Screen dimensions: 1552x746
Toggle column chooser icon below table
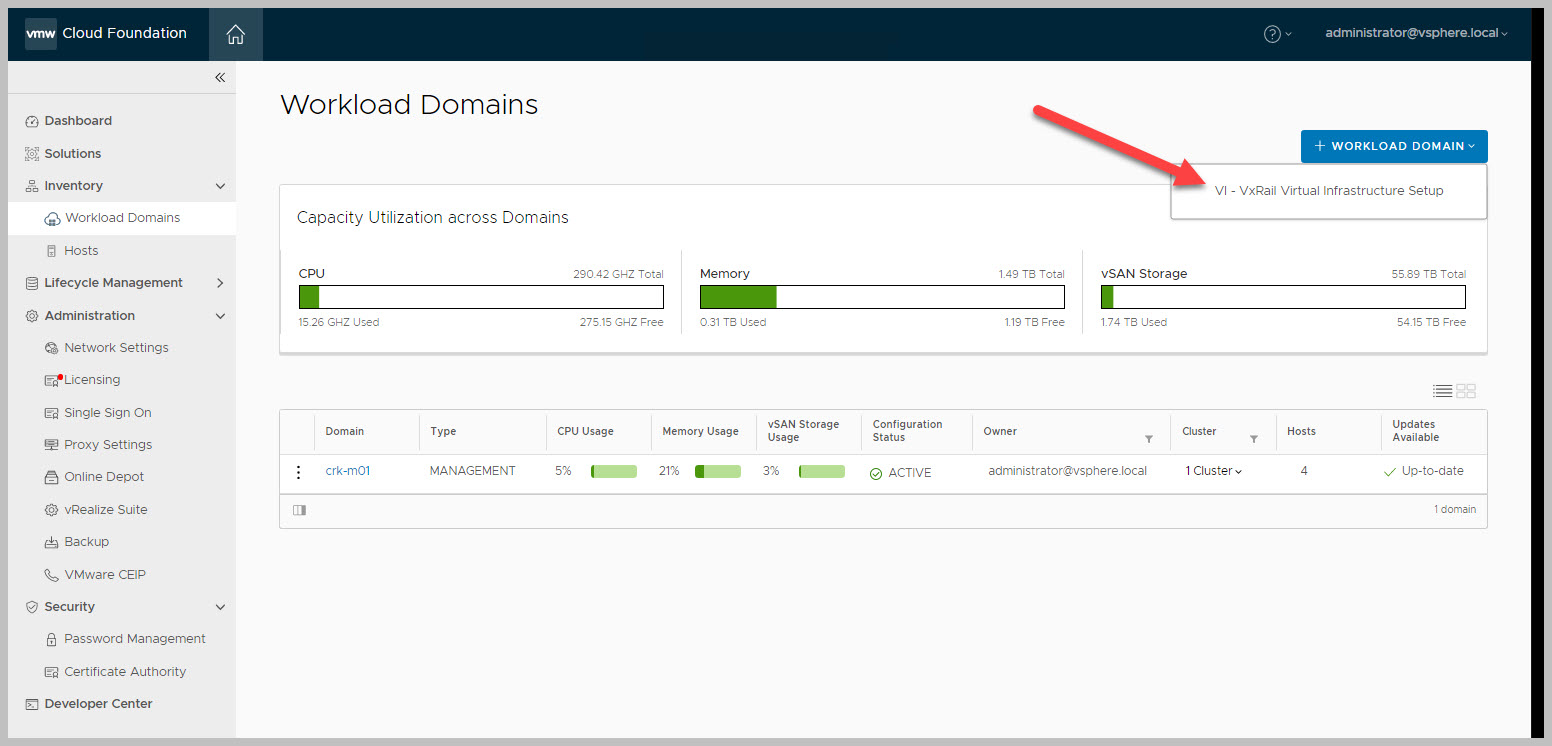click(x=299, y=510)
